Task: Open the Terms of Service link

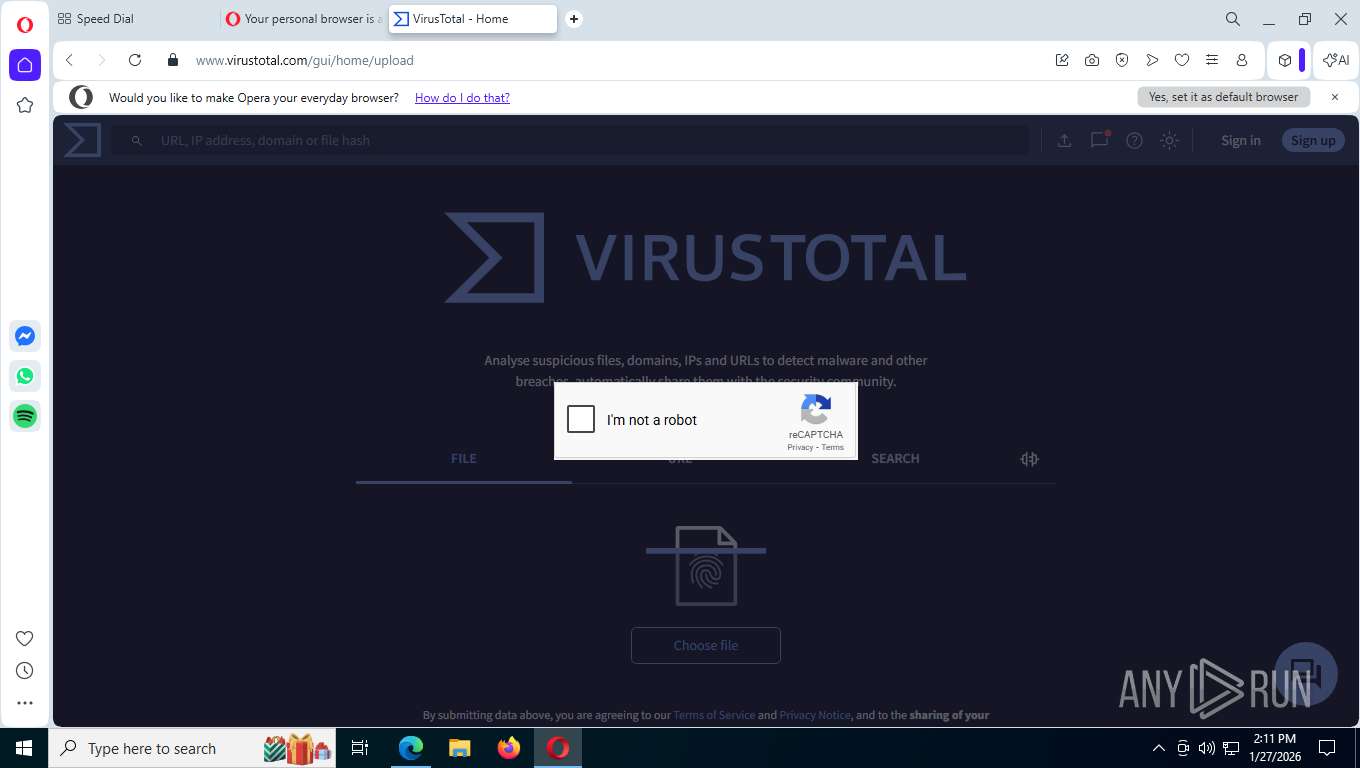Action: 714,715
